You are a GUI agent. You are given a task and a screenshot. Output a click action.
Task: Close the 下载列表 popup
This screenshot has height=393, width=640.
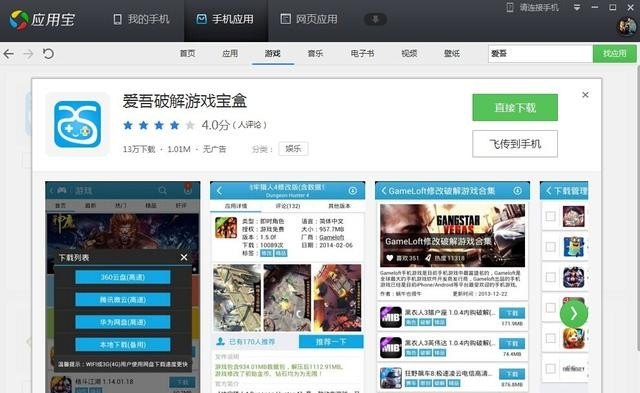pyautogui.click(x=184, y=257)
